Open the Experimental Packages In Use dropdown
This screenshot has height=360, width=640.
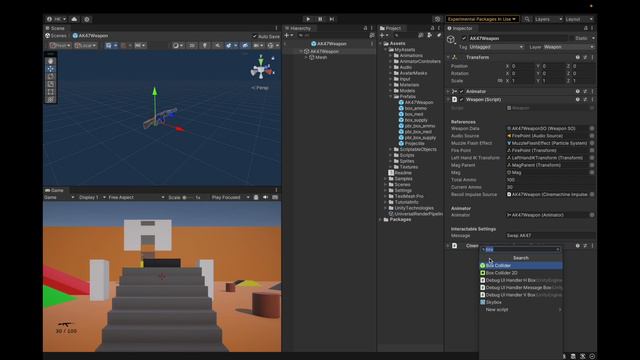[x=482, y=19]
